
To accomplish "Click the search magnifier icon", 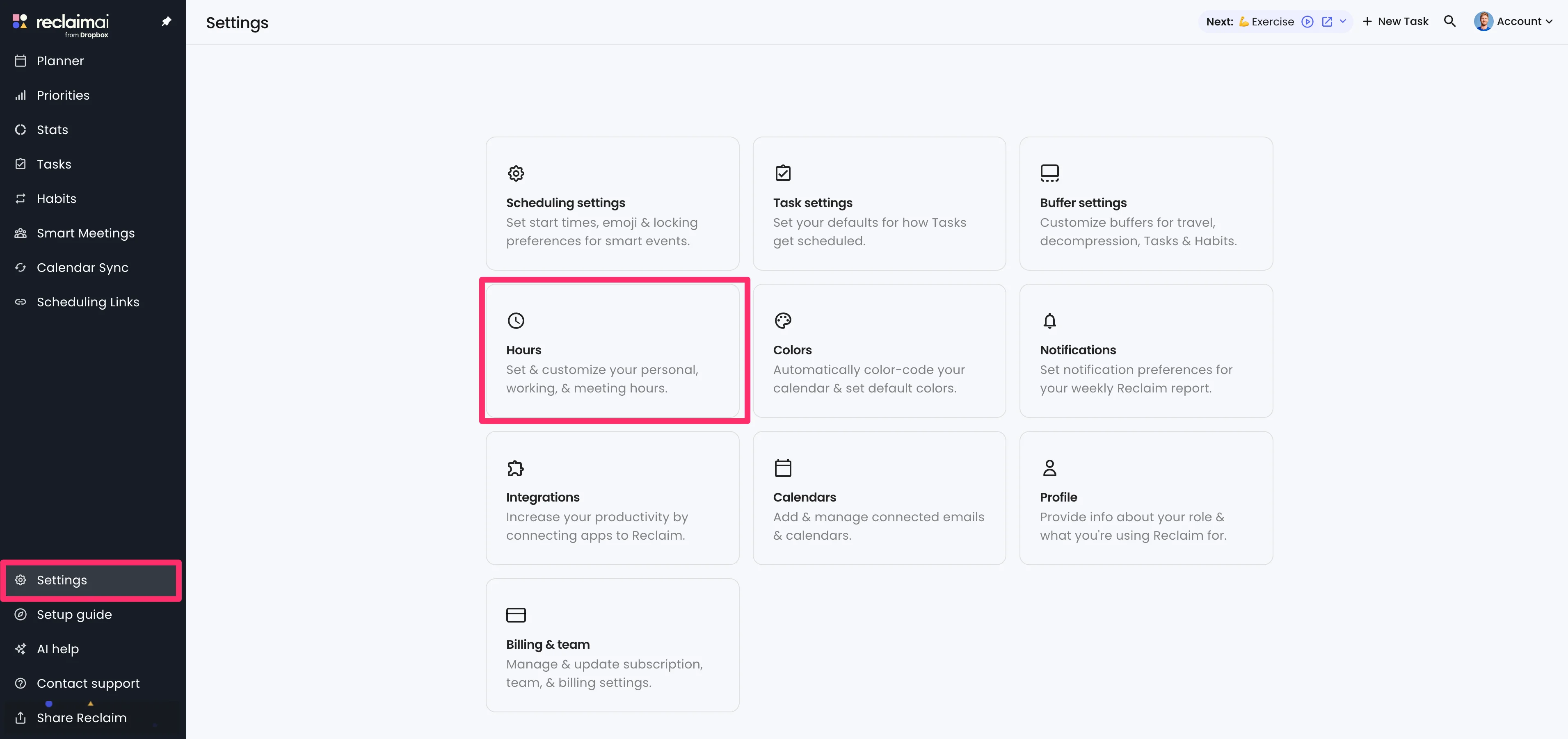I will coord(1449,21).
